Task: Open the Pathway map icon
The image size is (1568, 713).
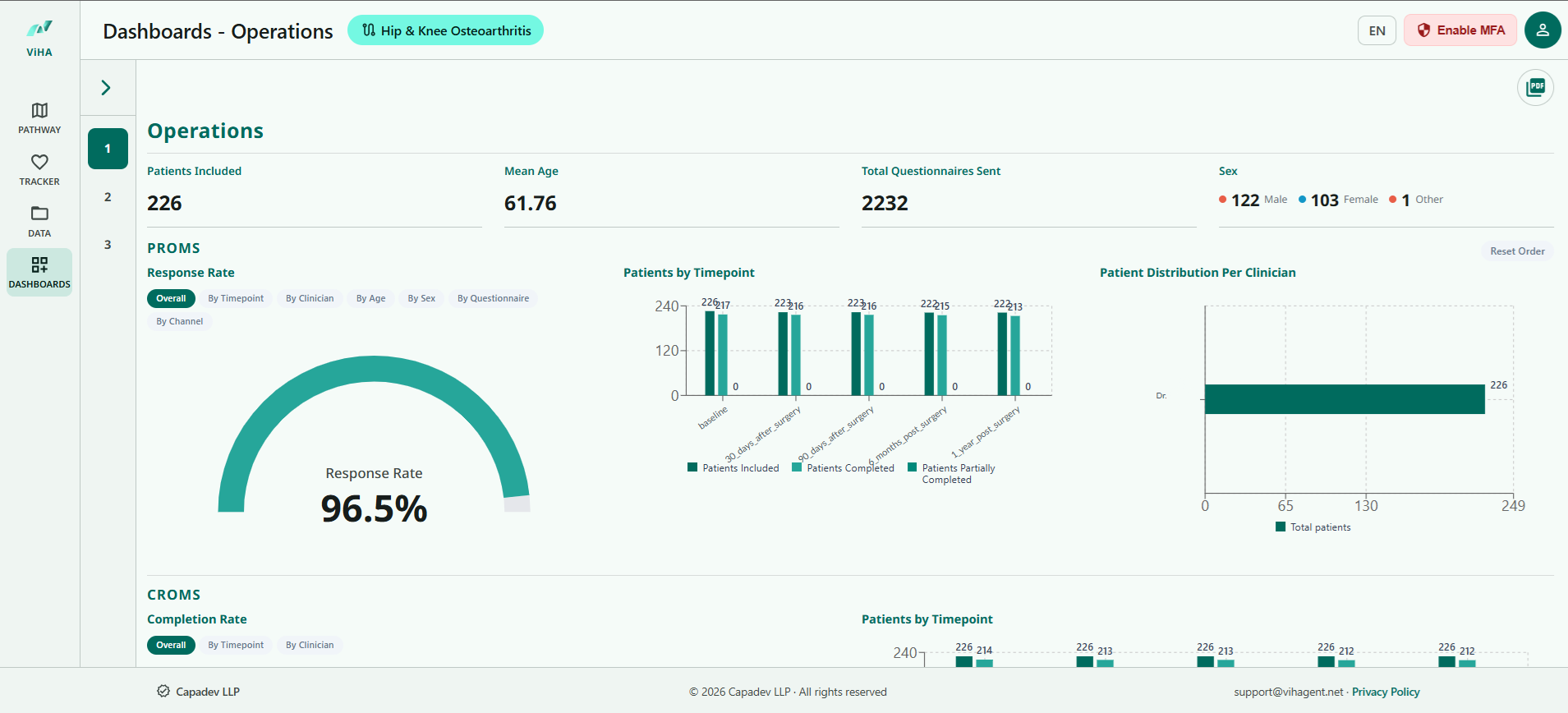Action: tap(39, 110)
